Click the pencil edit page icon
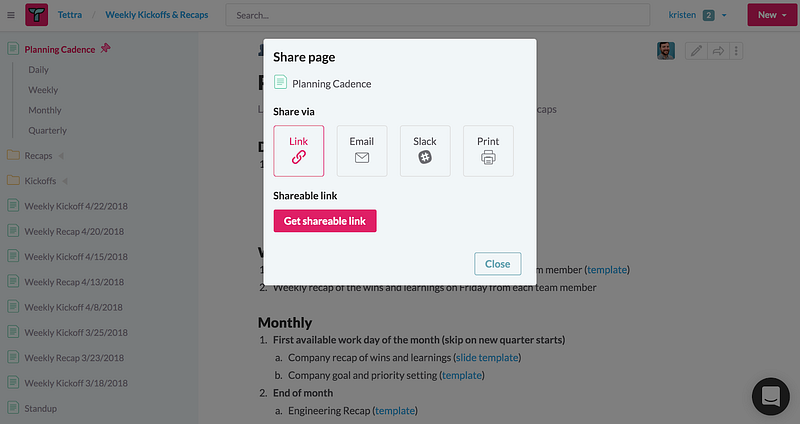 (696, 51)
